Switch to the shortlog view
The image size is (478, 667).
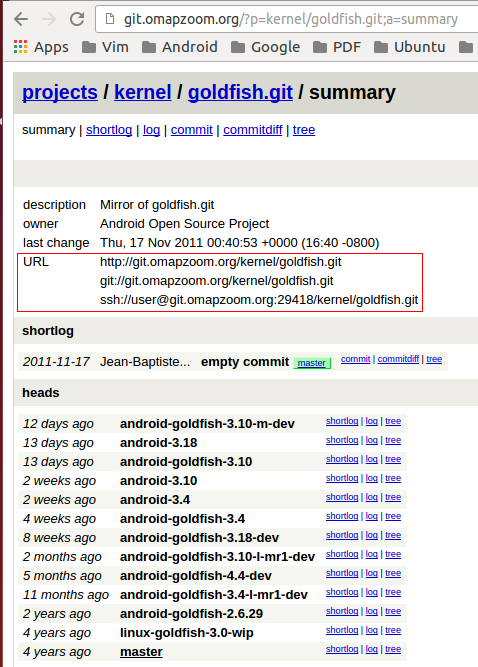[109, 130]
